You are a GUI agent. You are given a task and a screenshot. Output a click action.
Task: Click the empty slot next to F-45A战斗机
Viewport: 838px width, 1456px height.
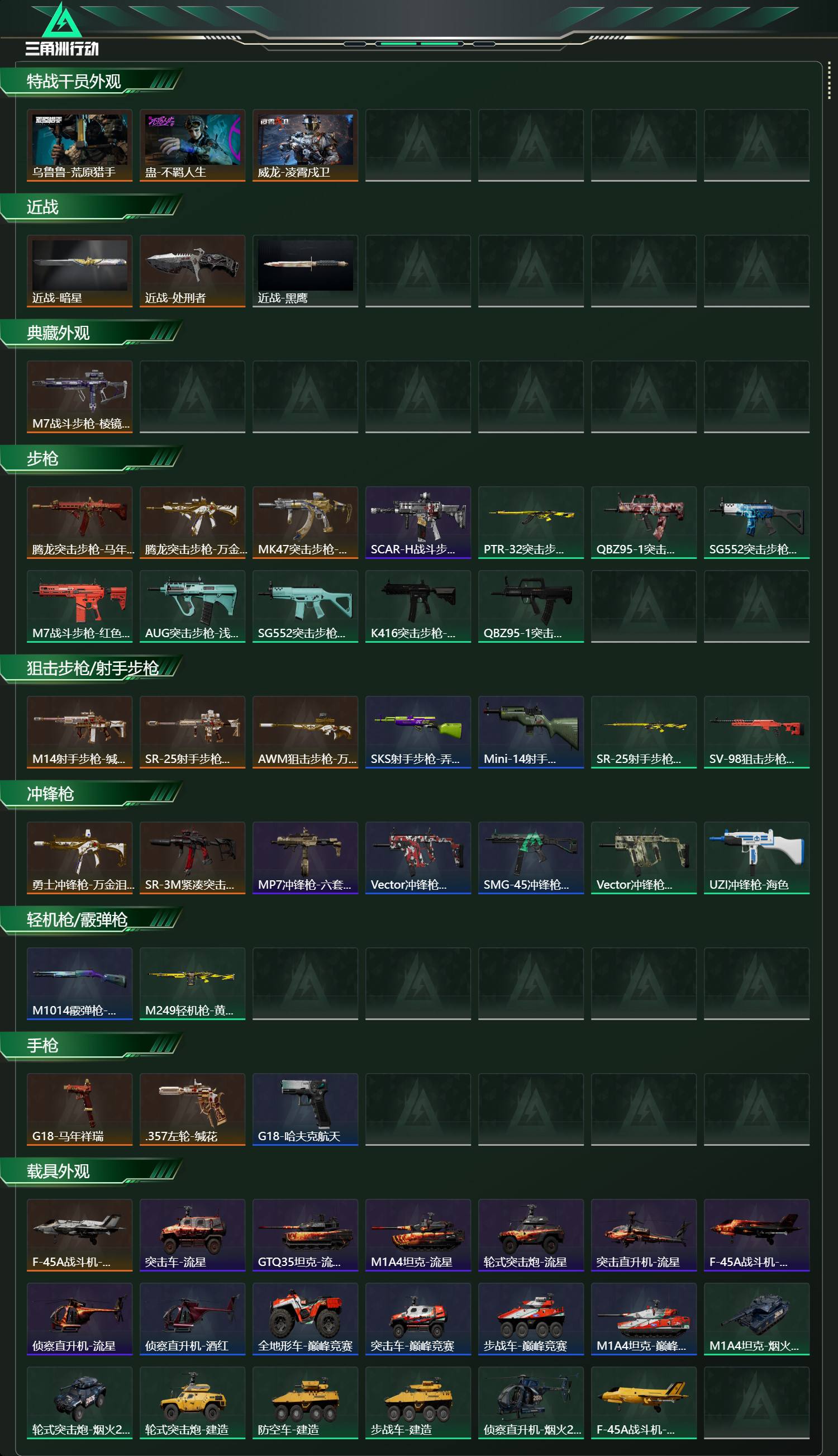pos(756,1403)
